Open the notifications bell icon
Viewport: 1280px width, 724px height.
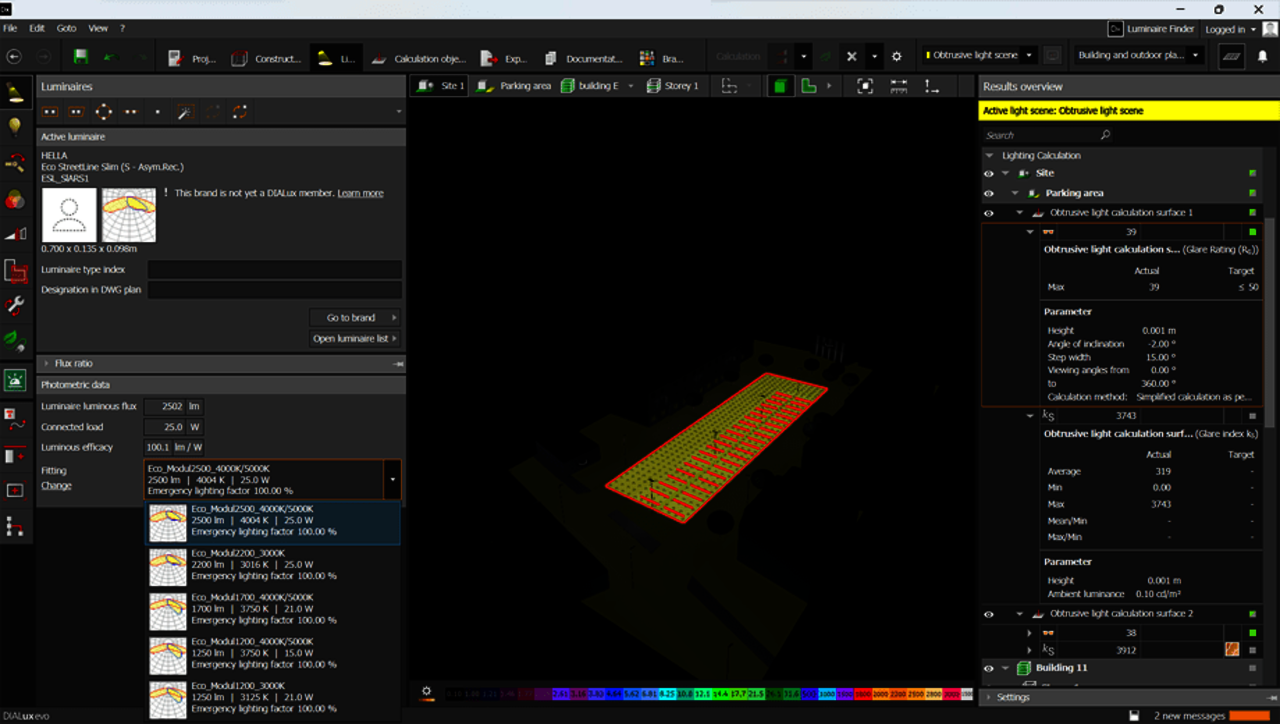click(x=1262, y=57)
